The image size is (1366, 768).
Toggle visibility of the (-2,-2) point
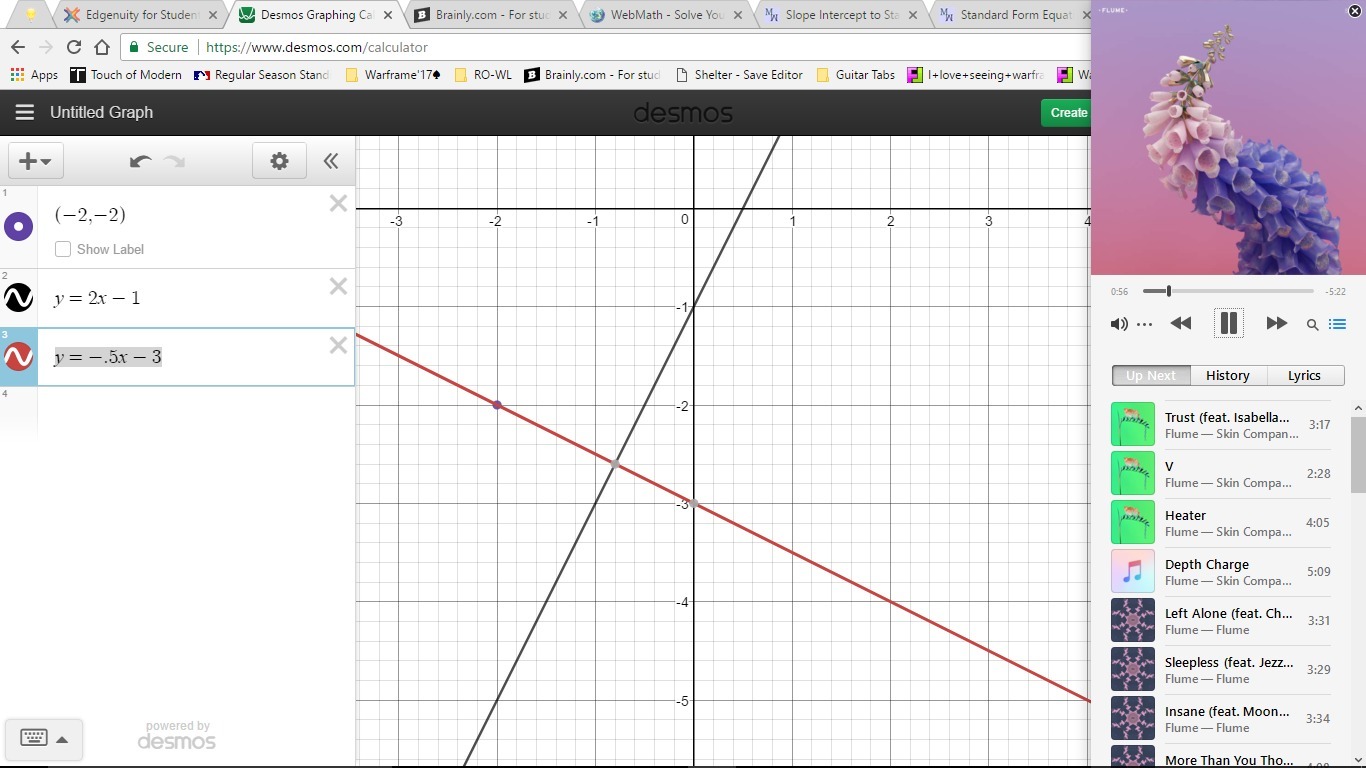pos(18,227)
